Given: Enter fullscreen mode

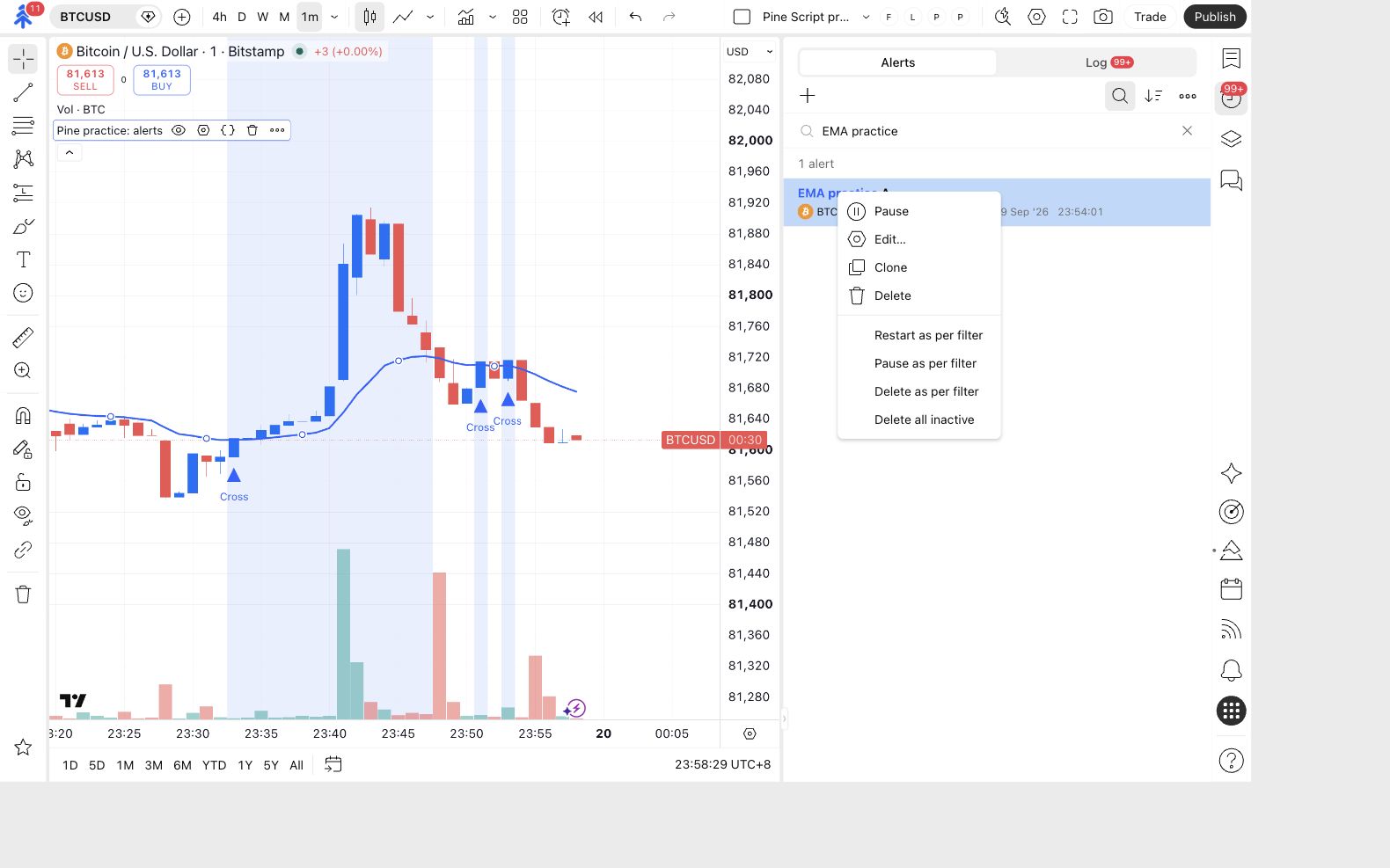Looking at the screenshot, I should 1070,17.
